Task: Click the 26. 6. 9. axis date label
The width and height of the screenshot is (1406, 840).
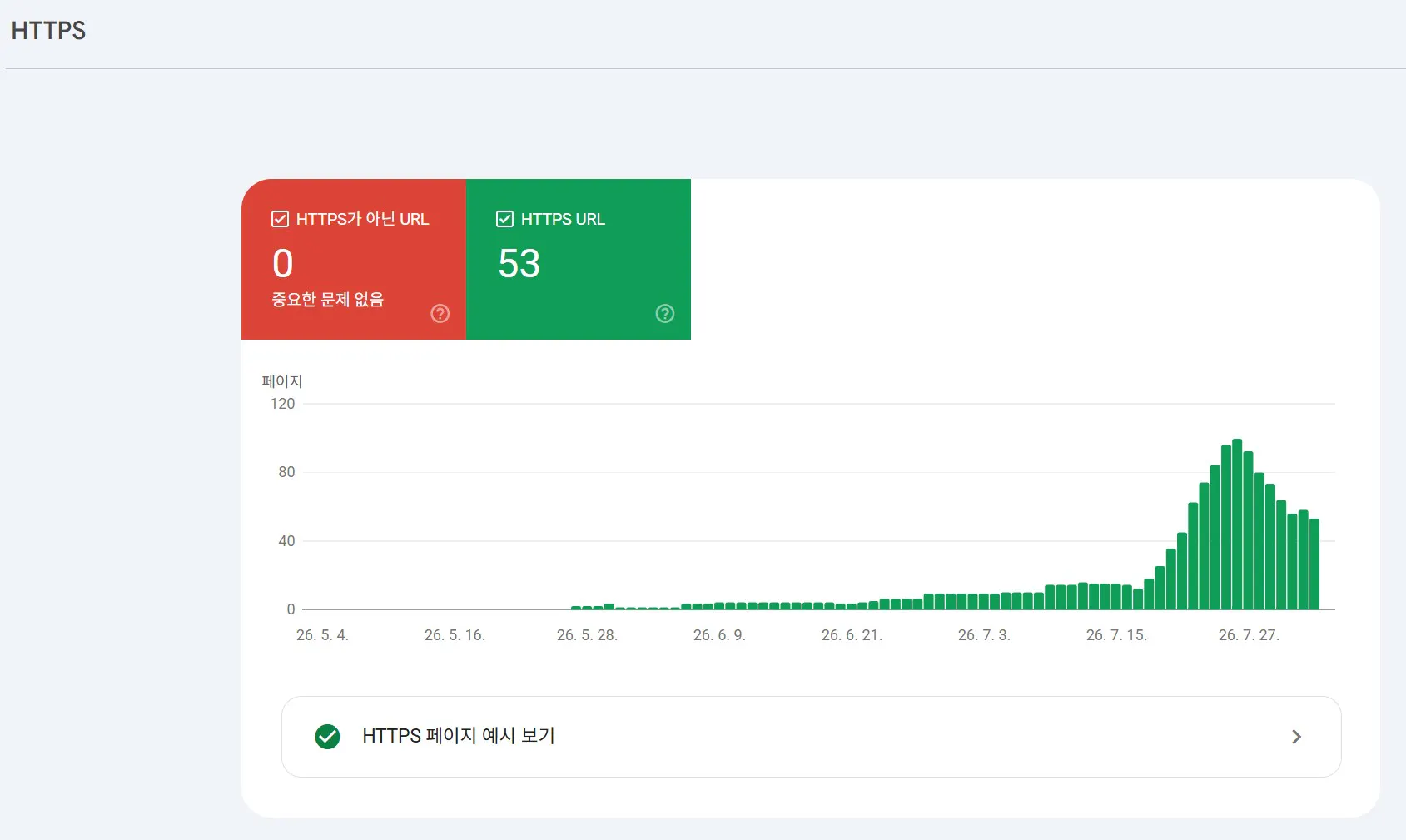Action: pyautogui.click(x=719, y=635)
